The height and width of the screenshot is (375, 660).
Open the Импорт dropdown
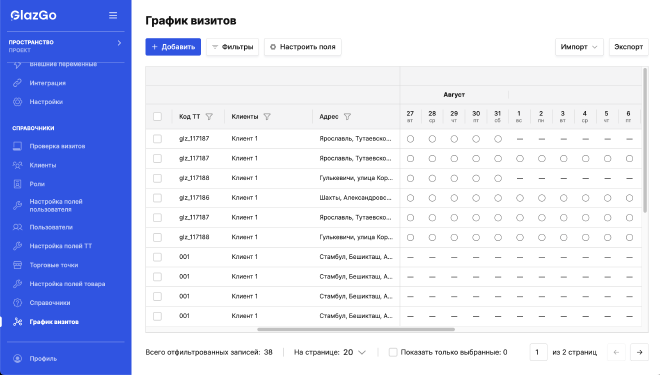(x=579, y=47)
